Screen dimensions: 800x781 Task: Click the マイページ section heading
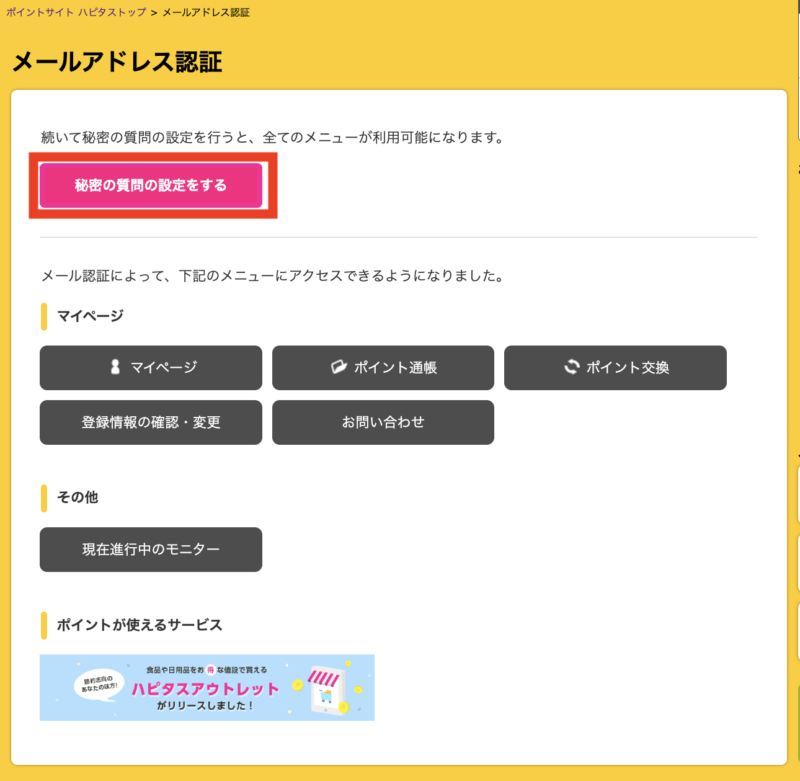click(x=90, y=316)
